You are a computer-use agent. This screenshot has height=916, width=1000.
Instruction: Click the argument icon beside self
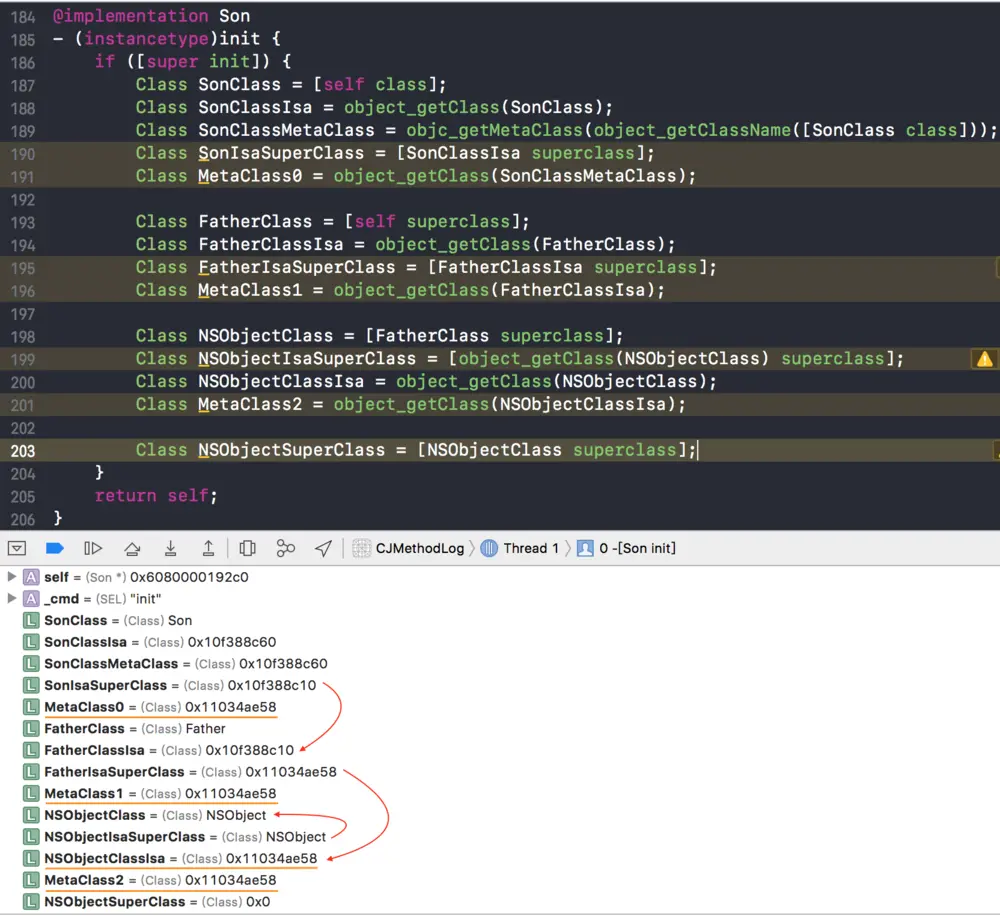[x=31, y=577]
